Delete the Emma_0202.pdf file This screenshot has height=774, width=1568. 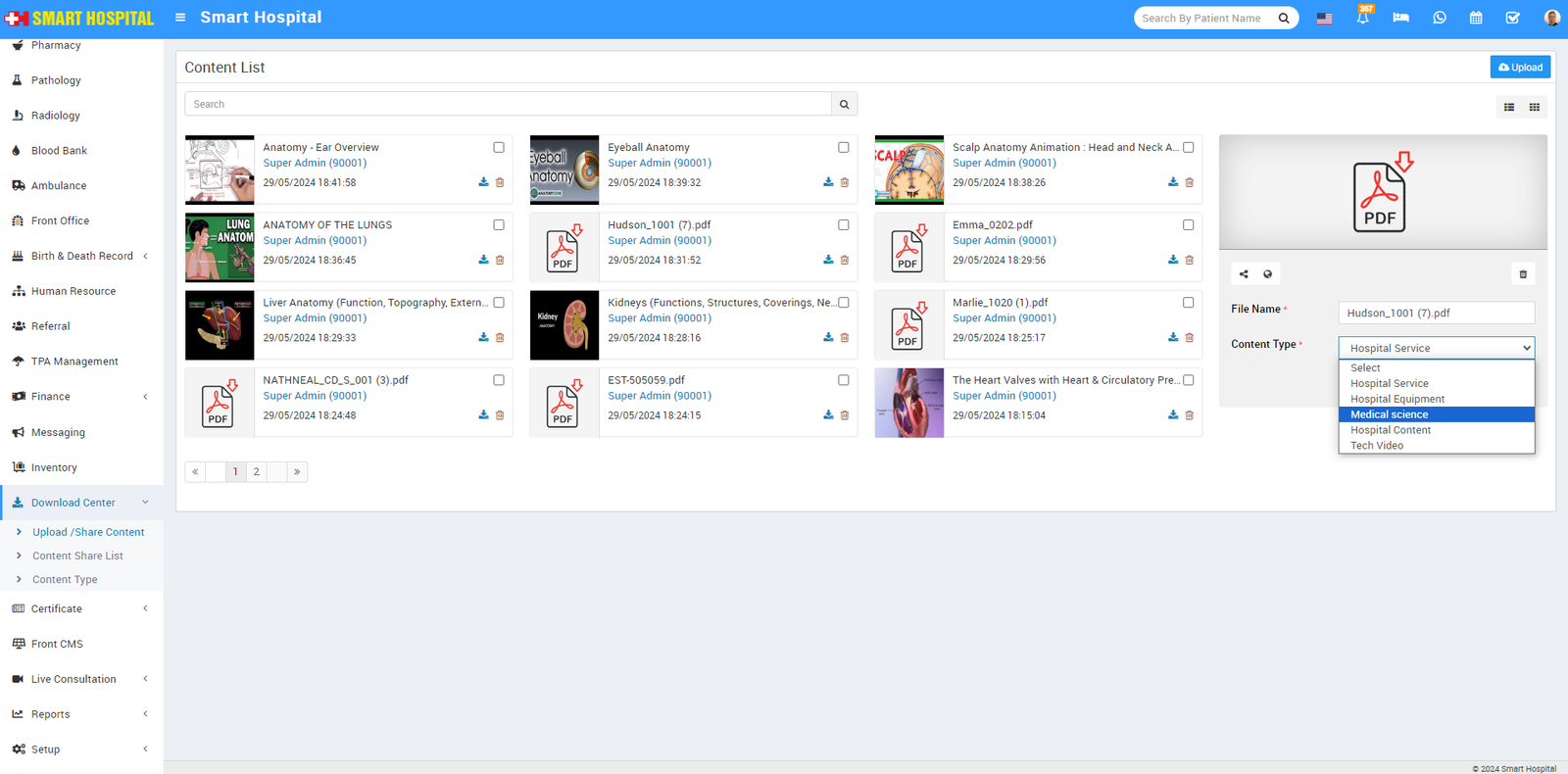(1189, 261)
